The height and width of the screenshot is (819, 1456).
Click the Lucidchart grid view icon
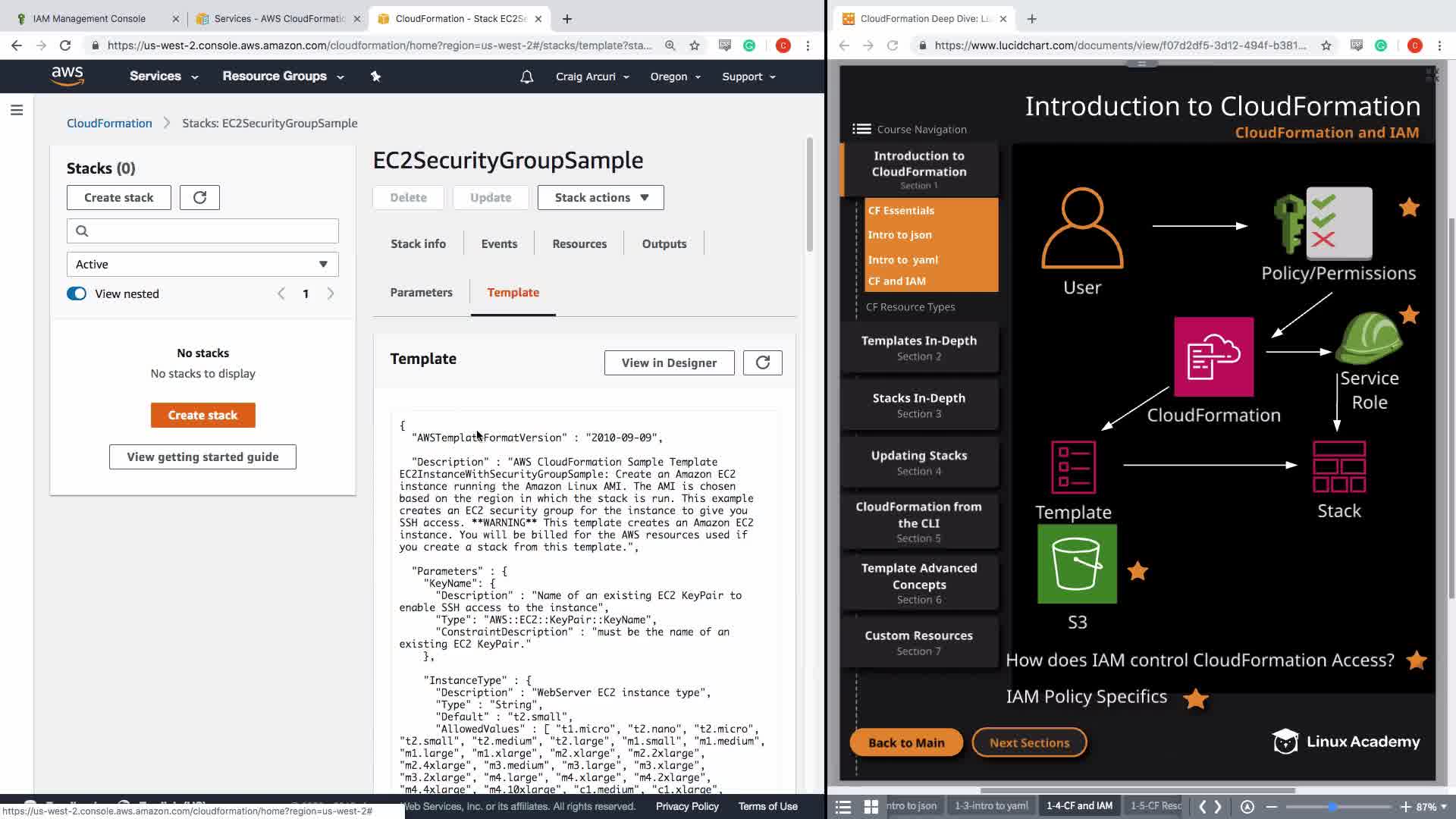[x=871, y=806]
